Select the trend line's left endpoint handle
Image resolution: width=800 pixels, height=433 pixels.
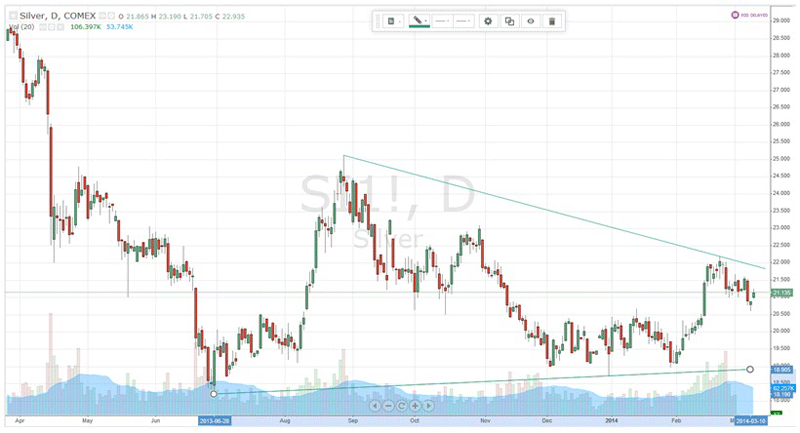tap(214, 394)
